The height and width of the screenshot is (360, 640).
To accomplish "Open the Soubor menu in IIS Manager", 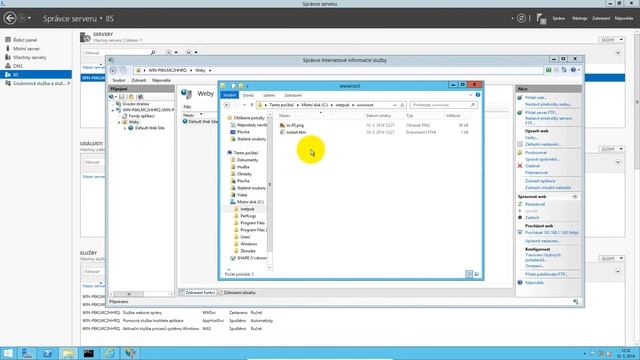I will (x=119, y=80).
